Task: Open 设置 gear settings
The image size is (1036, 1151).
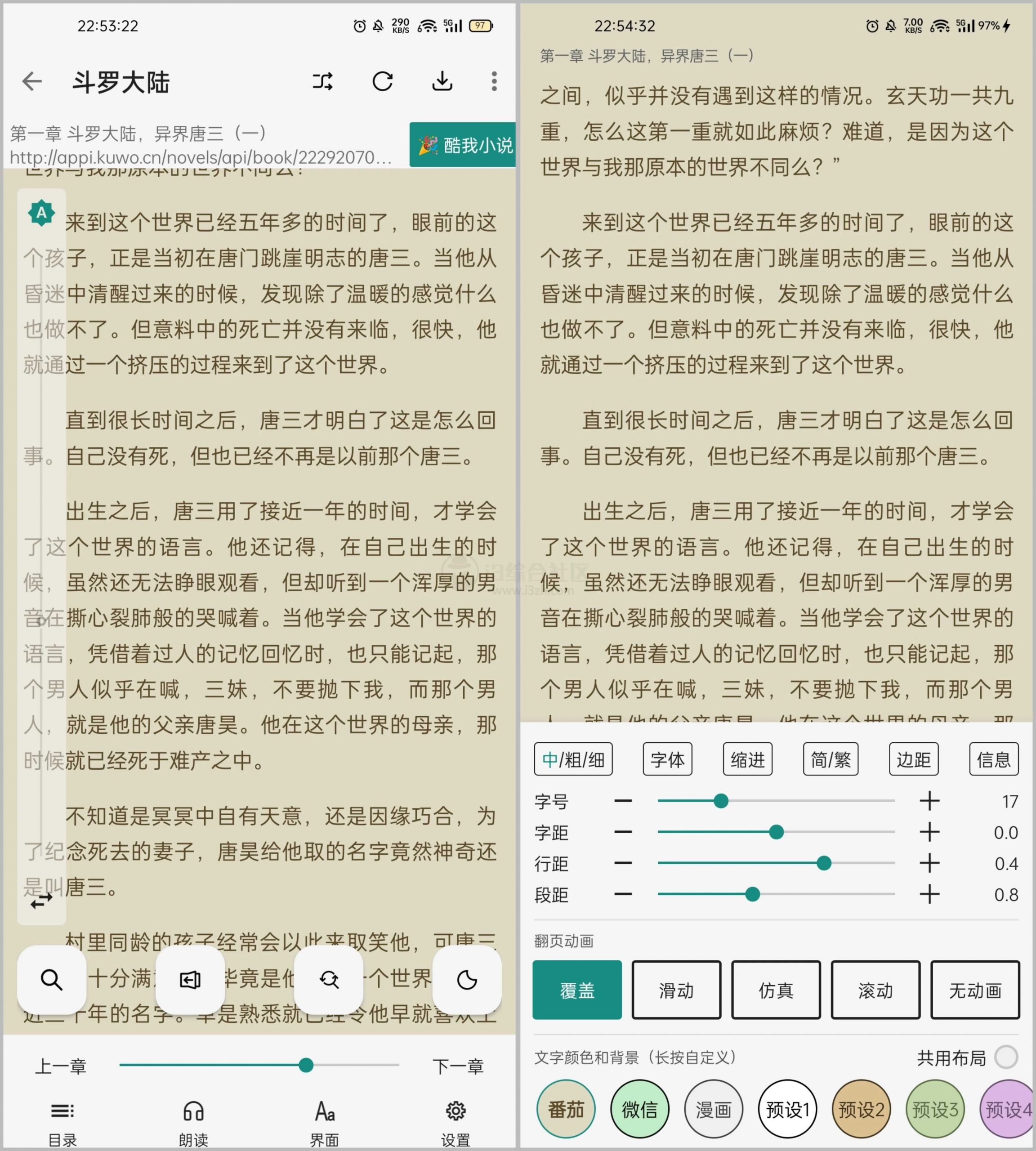Action: click(455, 1124)
